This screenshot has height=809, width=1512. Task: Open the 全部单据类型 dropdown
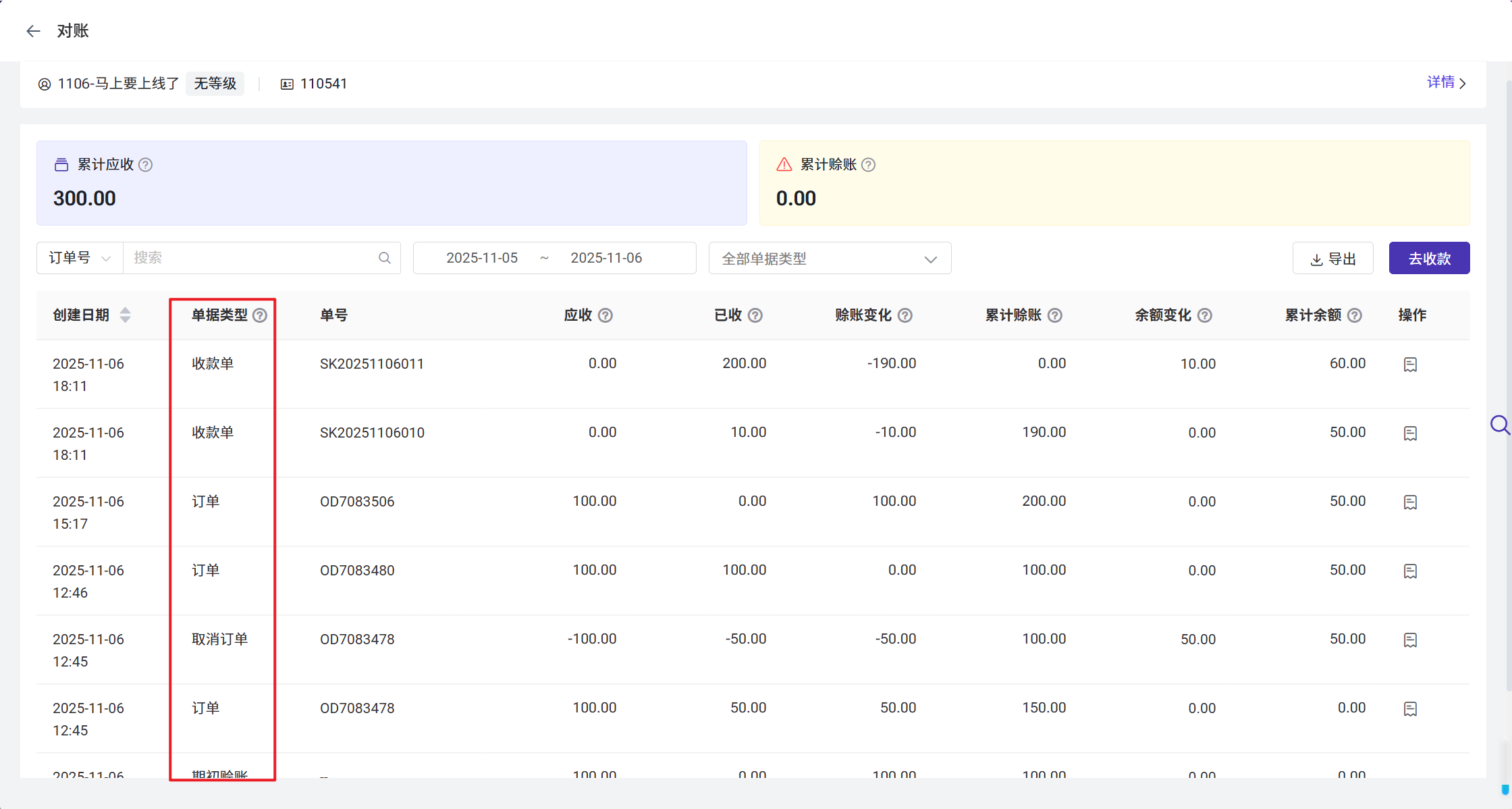click(x=830, y=259)
